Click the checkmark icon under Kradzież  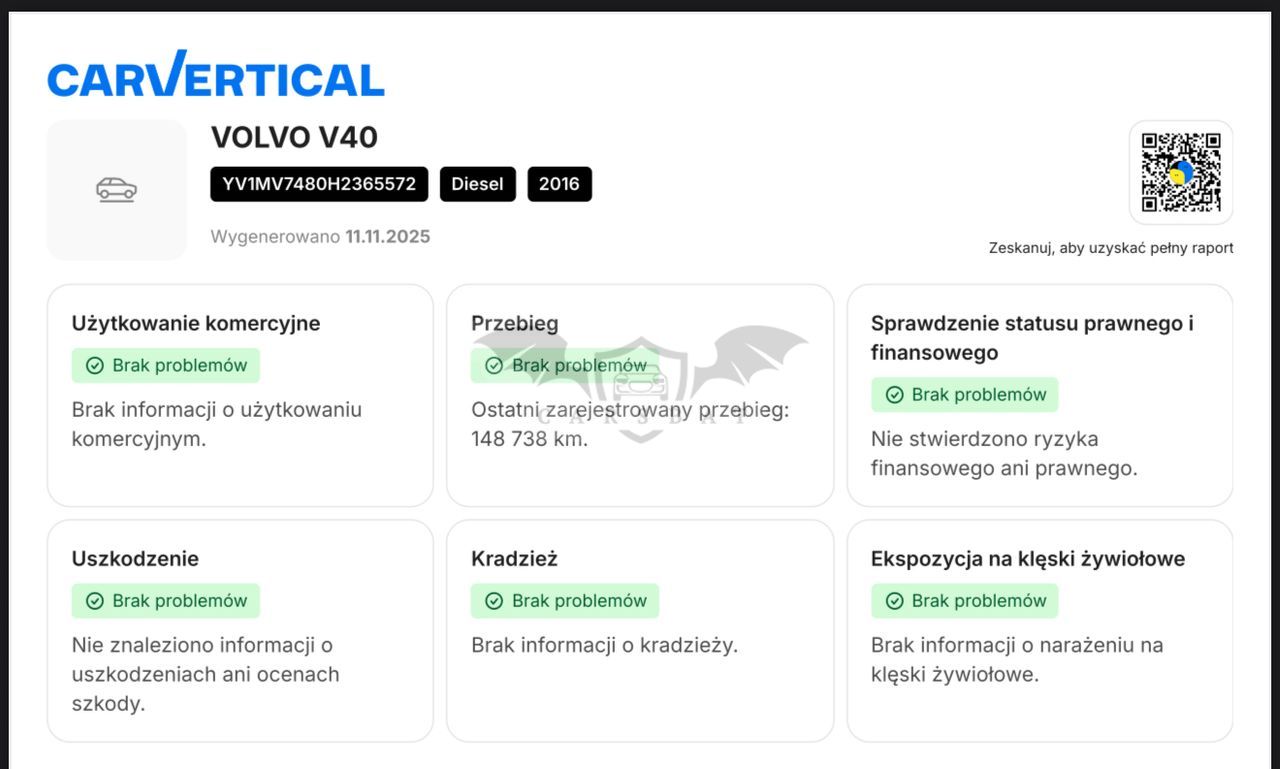[494, 601]
